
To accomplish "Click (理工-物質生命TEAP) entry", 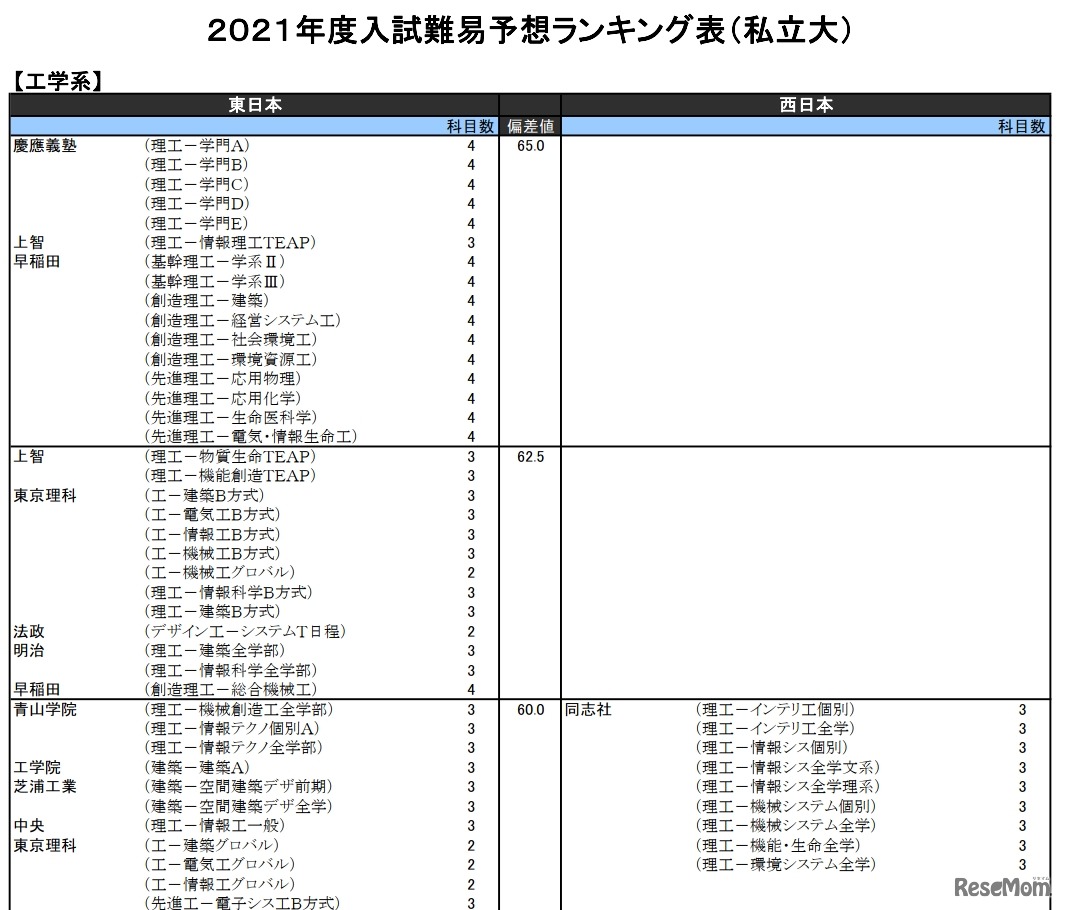I will click(230, 456).
